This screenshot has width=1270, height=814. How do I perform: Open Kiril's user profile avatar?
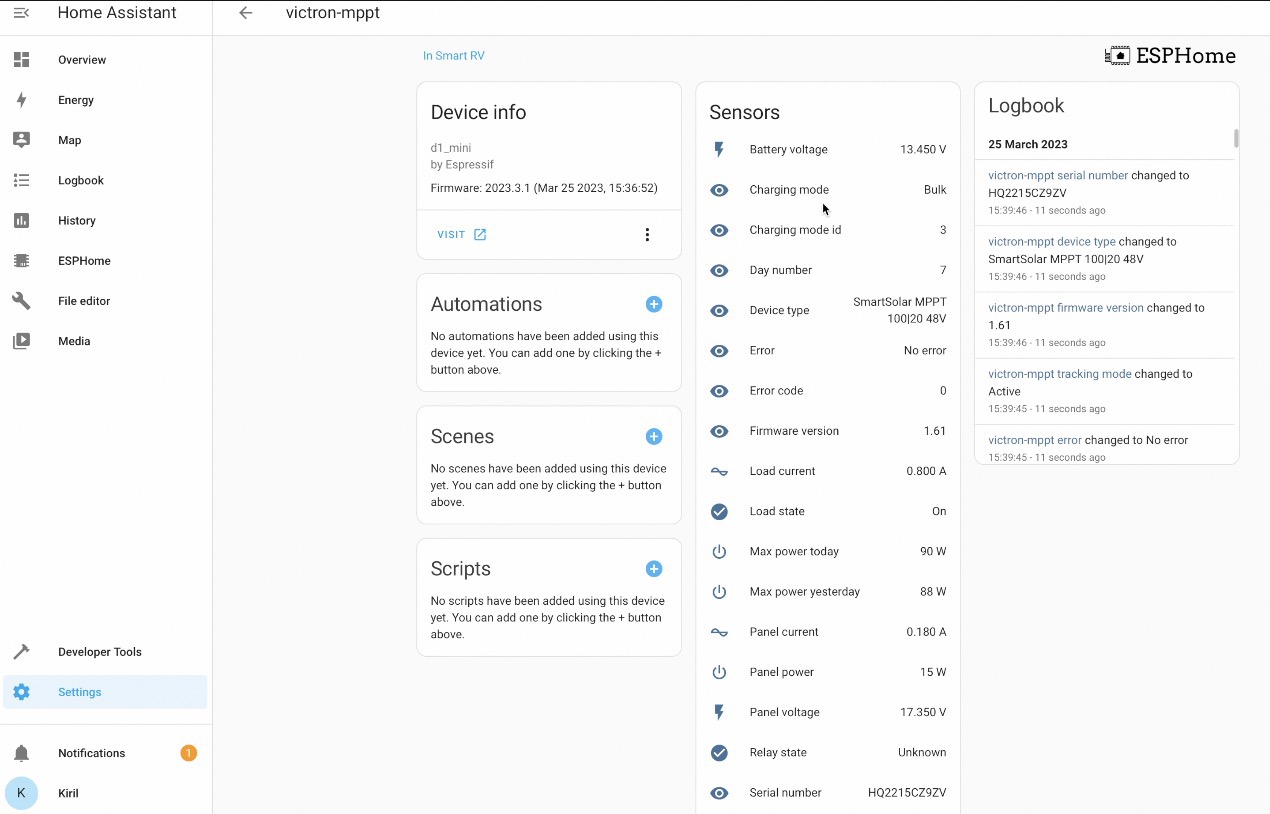(21, 793)
